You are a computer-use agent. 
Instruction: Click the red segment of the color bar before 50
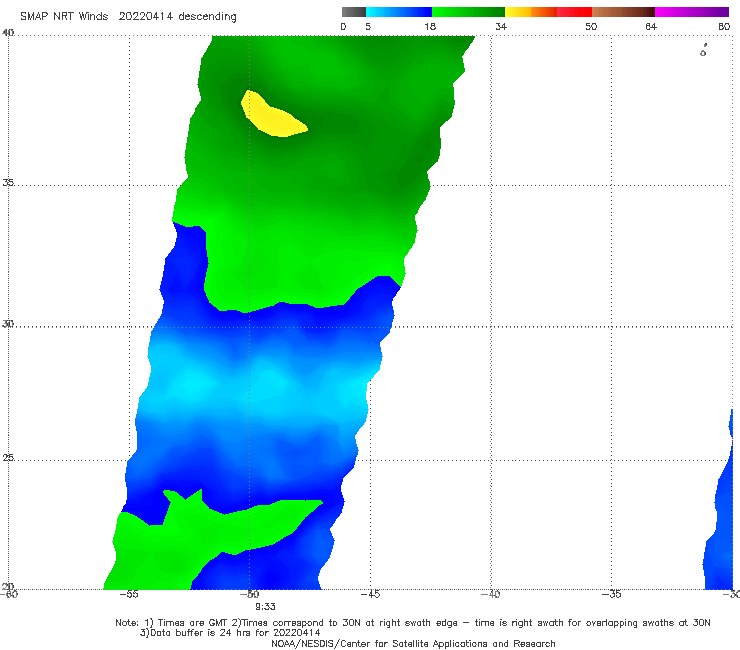tap(574, 12)
